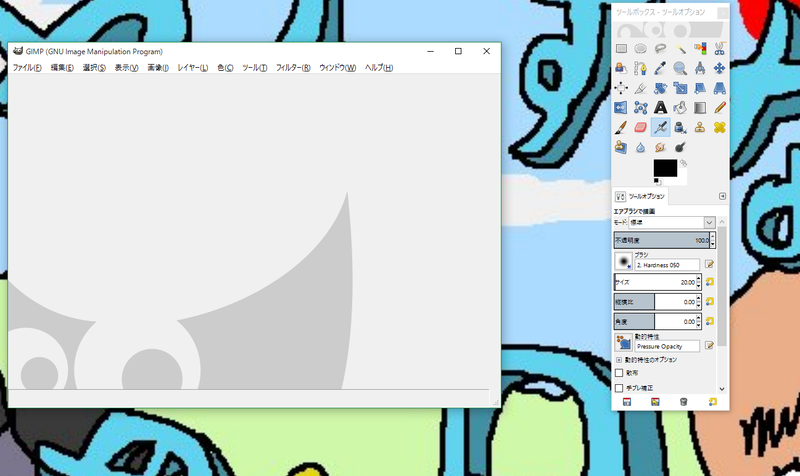Image resolution: width=800 pixels, height=476 pixels.
Task: Enable the 散布 checkbox
Action: point(619,373)
